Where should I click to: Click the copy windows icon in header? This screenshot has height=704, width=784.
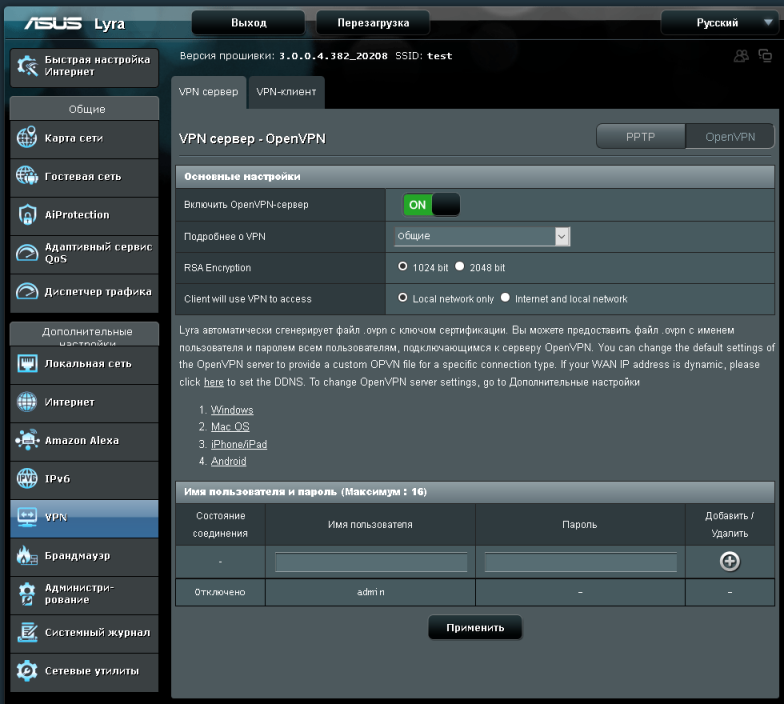pyautogui.click(x=765, y=56)
